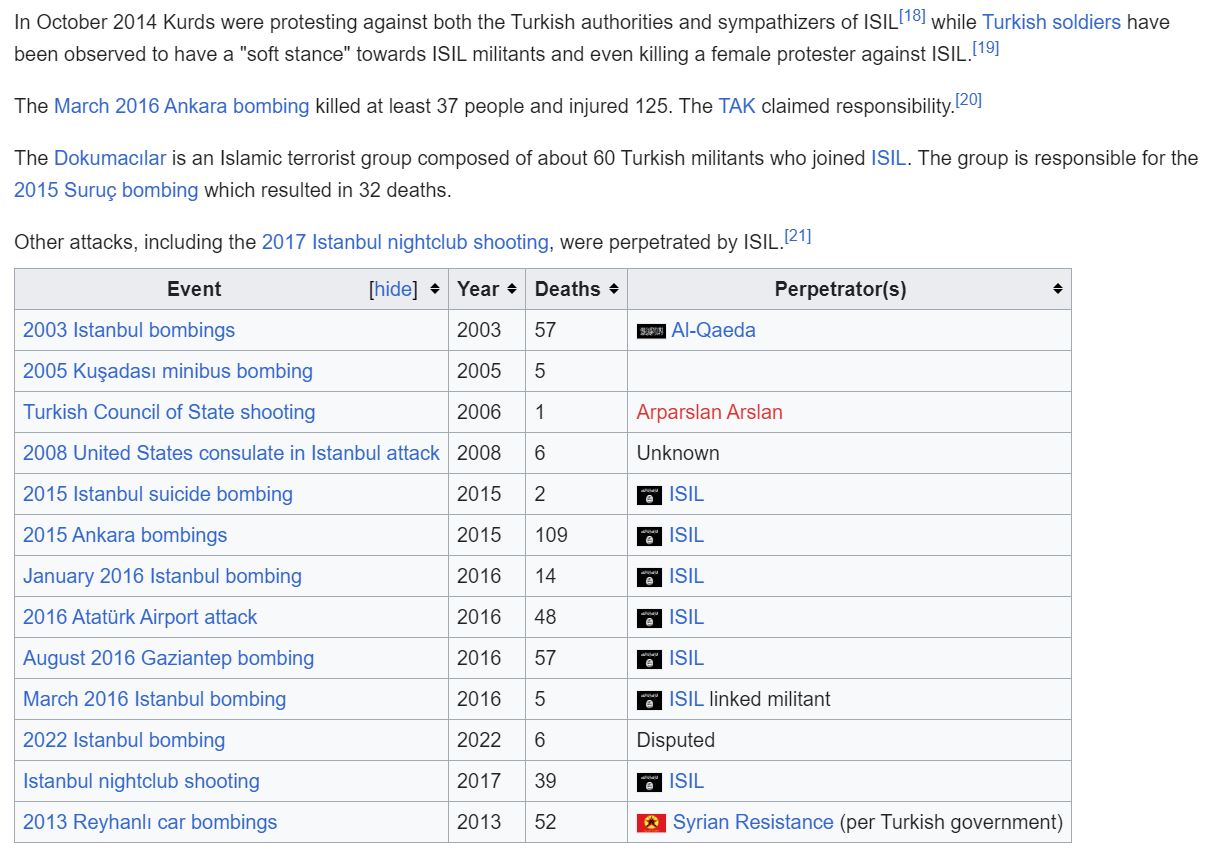Open ISIL link in 2016 Atatürk Airport row

point(686,617)
